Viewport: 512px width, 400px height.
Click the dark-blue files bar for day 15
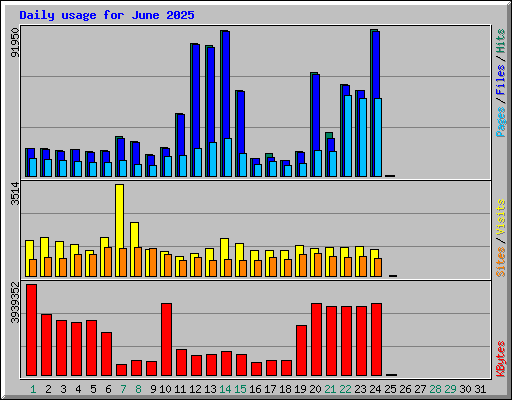[x=241, y=122]
